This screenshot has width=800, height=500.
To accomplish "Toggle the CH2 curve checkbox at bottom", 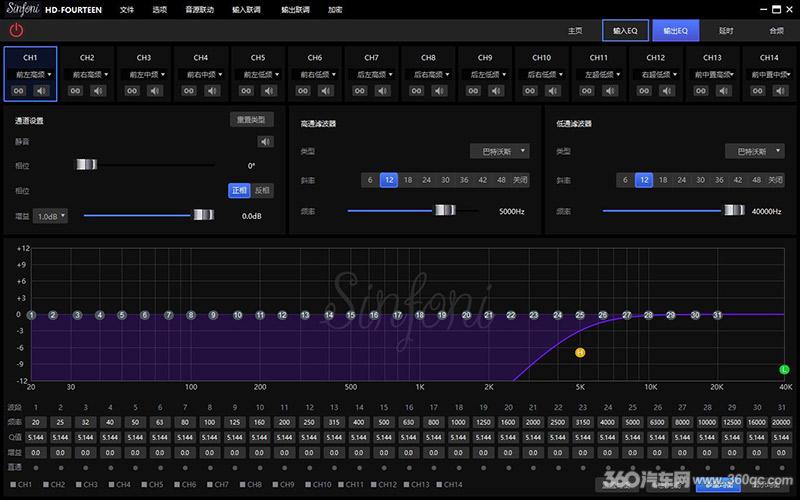I will (46, 484).
